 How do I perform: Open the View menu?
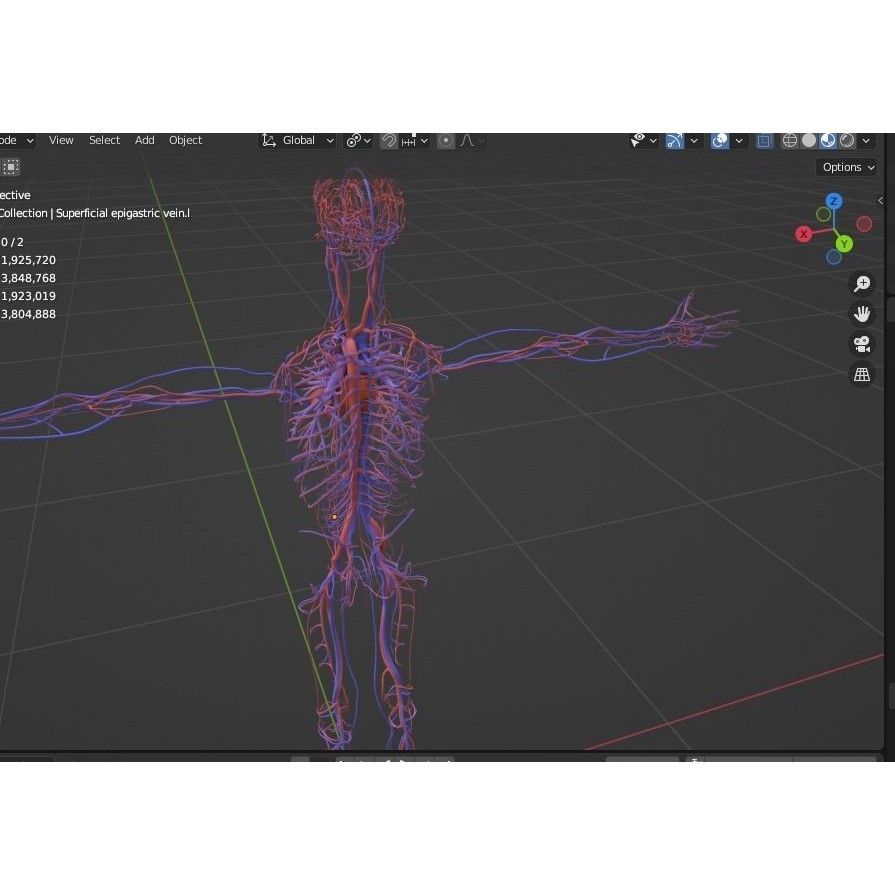(x=61, y=140)
